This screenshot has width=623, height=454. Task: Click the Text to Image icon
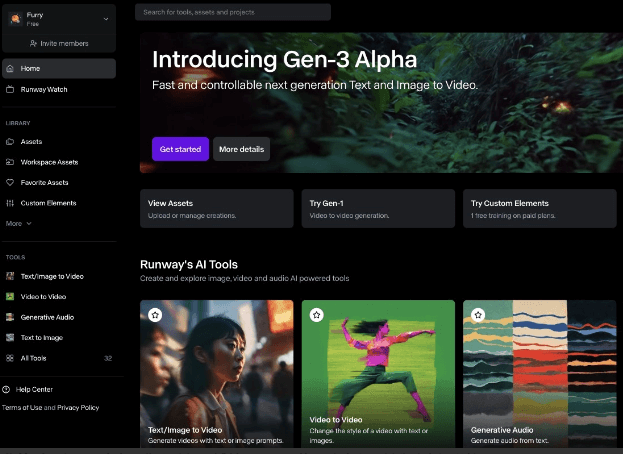[10, 338]
